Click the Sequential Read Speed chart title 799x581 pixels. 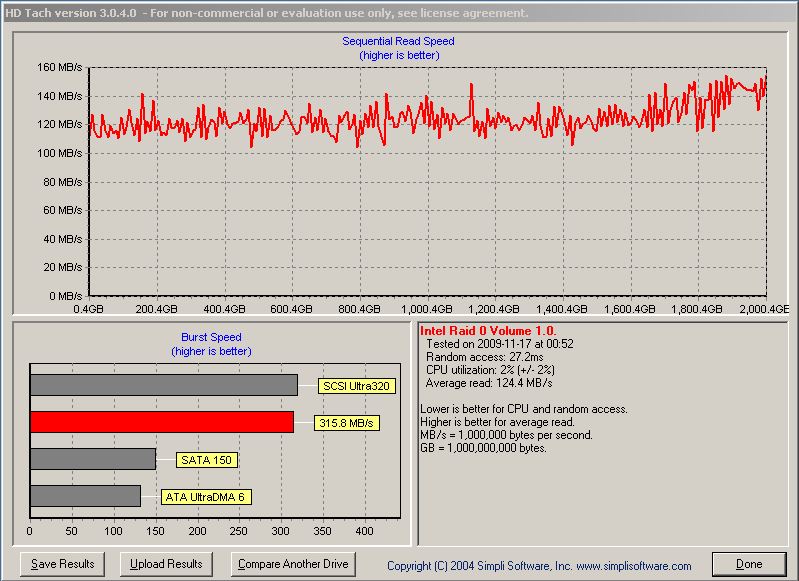click(398, 41)
